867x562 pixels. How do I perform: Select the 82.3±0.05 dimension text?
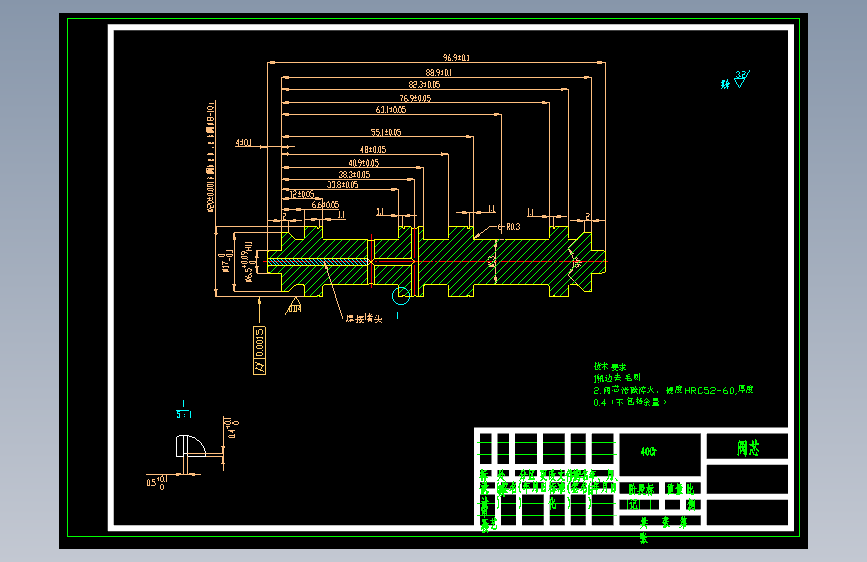424,85
